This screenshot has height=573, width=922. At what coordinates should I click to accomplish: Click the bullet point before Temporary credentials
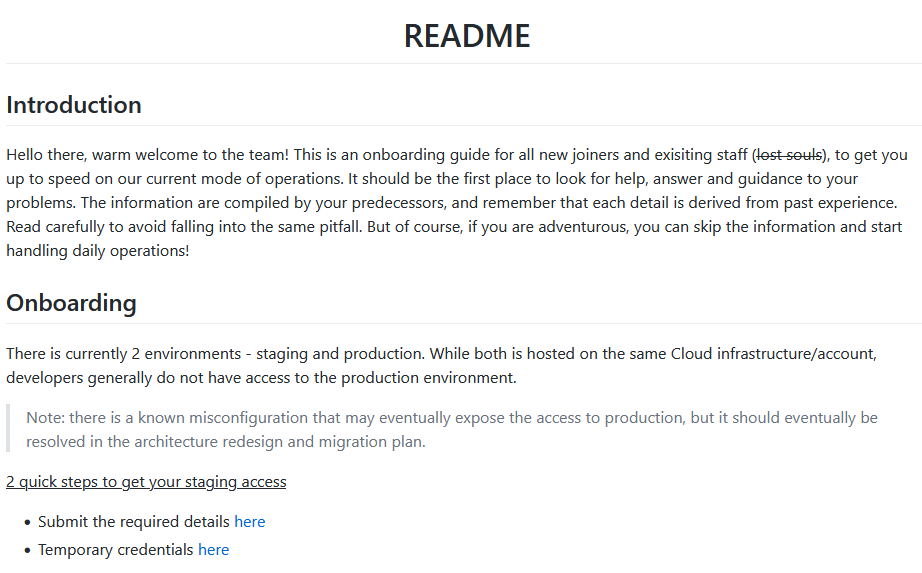(28, 550)
